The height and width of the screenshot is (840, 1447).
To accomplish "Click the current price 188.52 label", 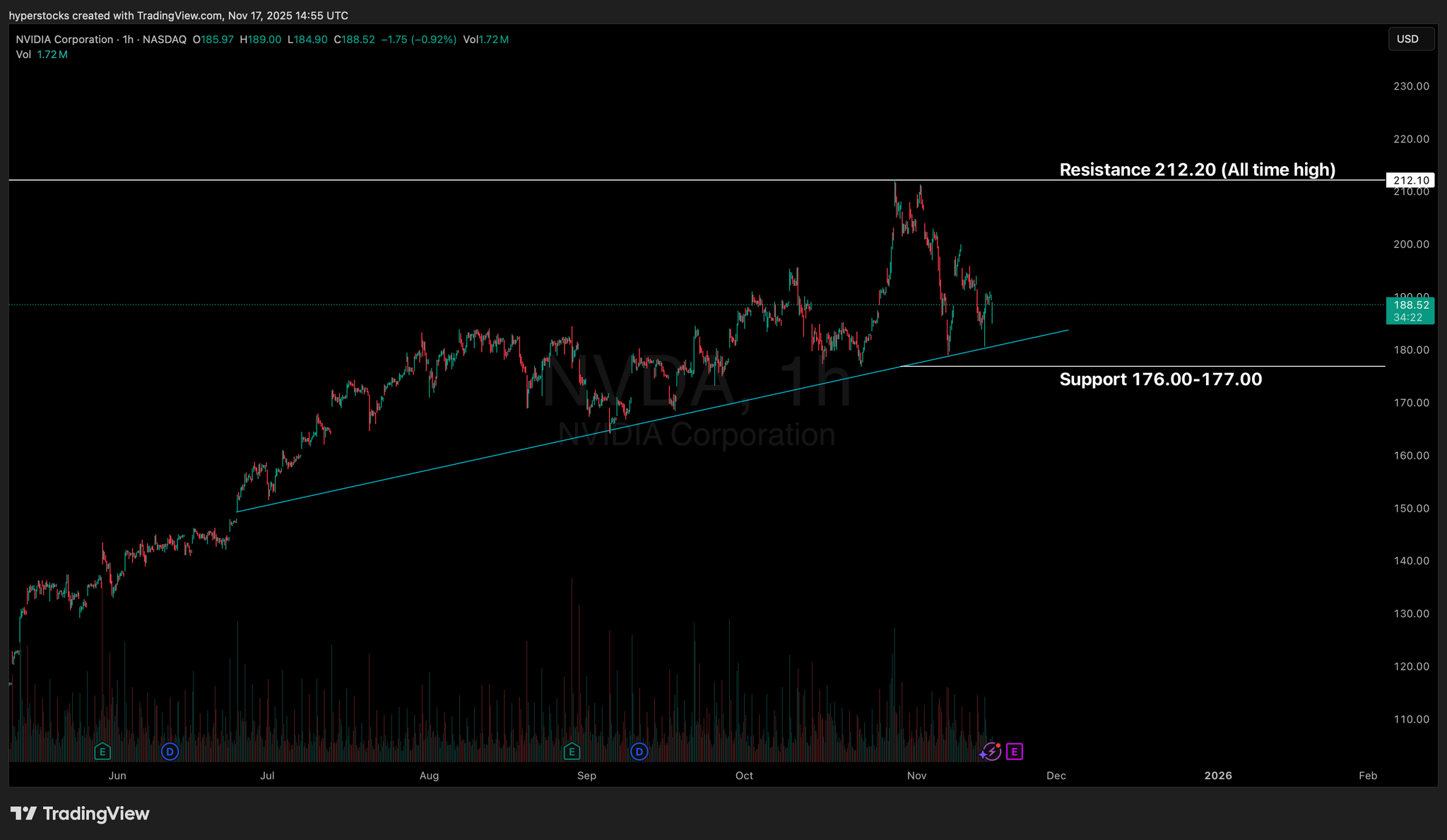I will (x=1410, y=305).
